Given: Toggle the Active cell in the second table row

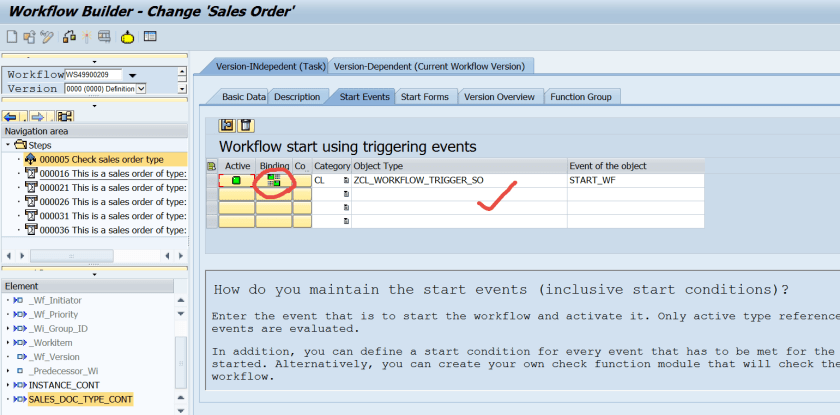Looking at the screenshot, I should [x=236, y=194].
